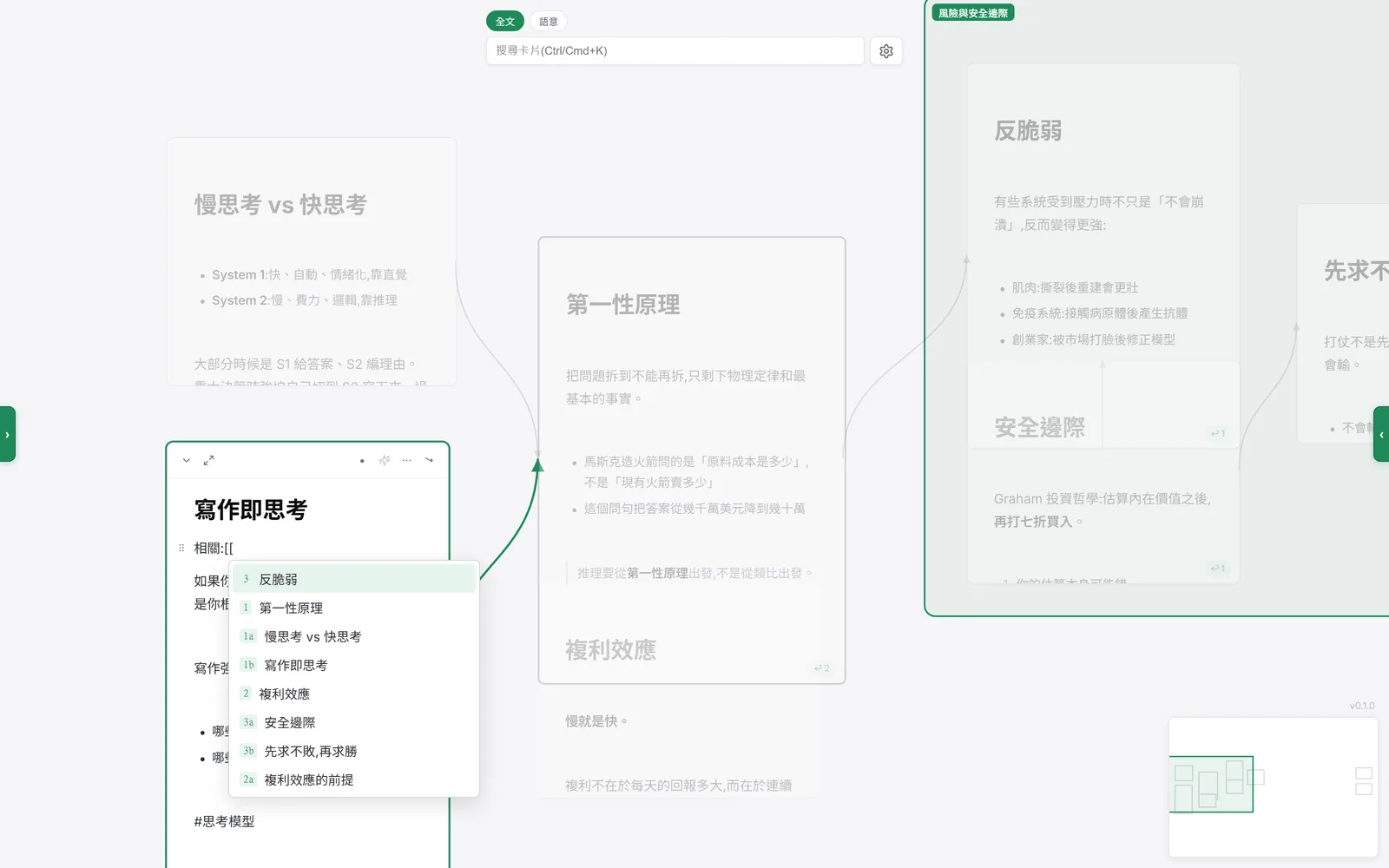Viewport: 1389px width, 868px height.
Task: Click the minimap viewport rectangle
Action: [1211, 784]
